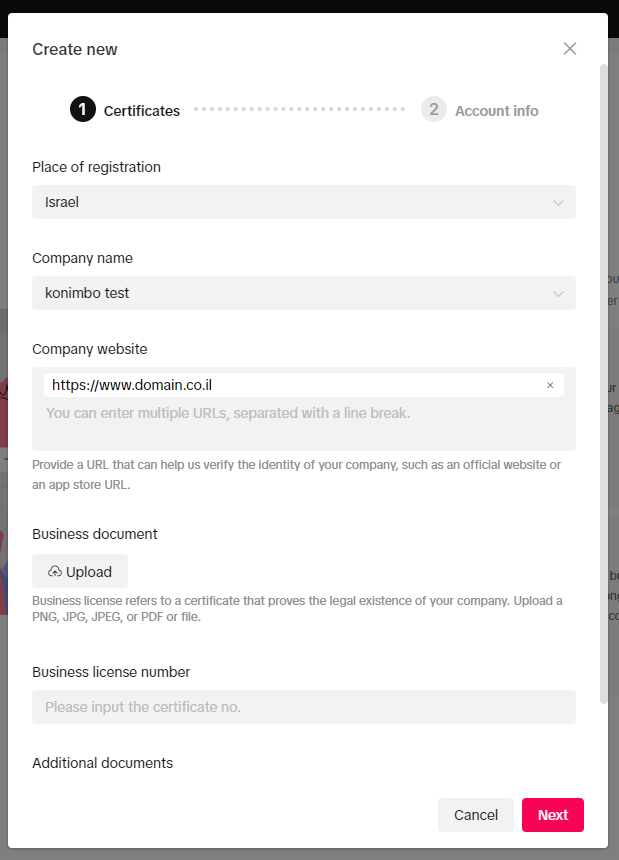Click the cloud upload icon
The height and width of the screenshot is (860, 619).
tap(55, 572)
